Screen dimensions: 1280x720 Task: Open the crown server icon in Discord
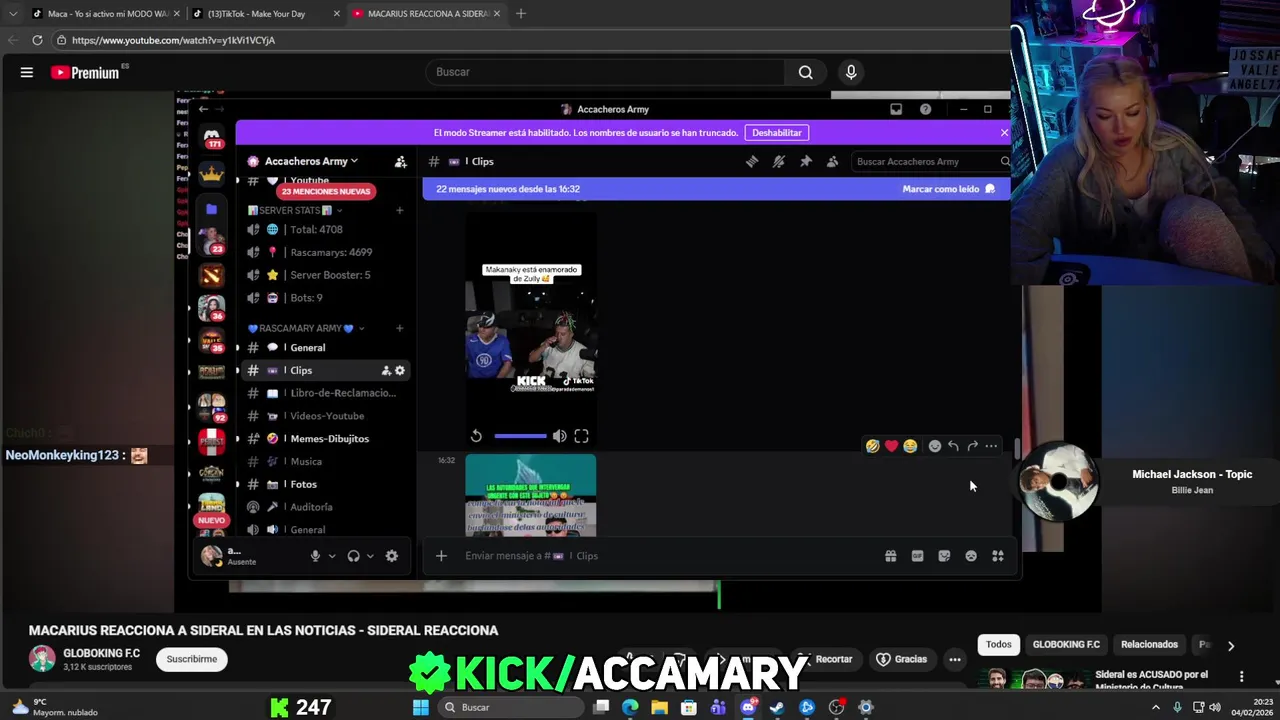(x=212, y=174)
